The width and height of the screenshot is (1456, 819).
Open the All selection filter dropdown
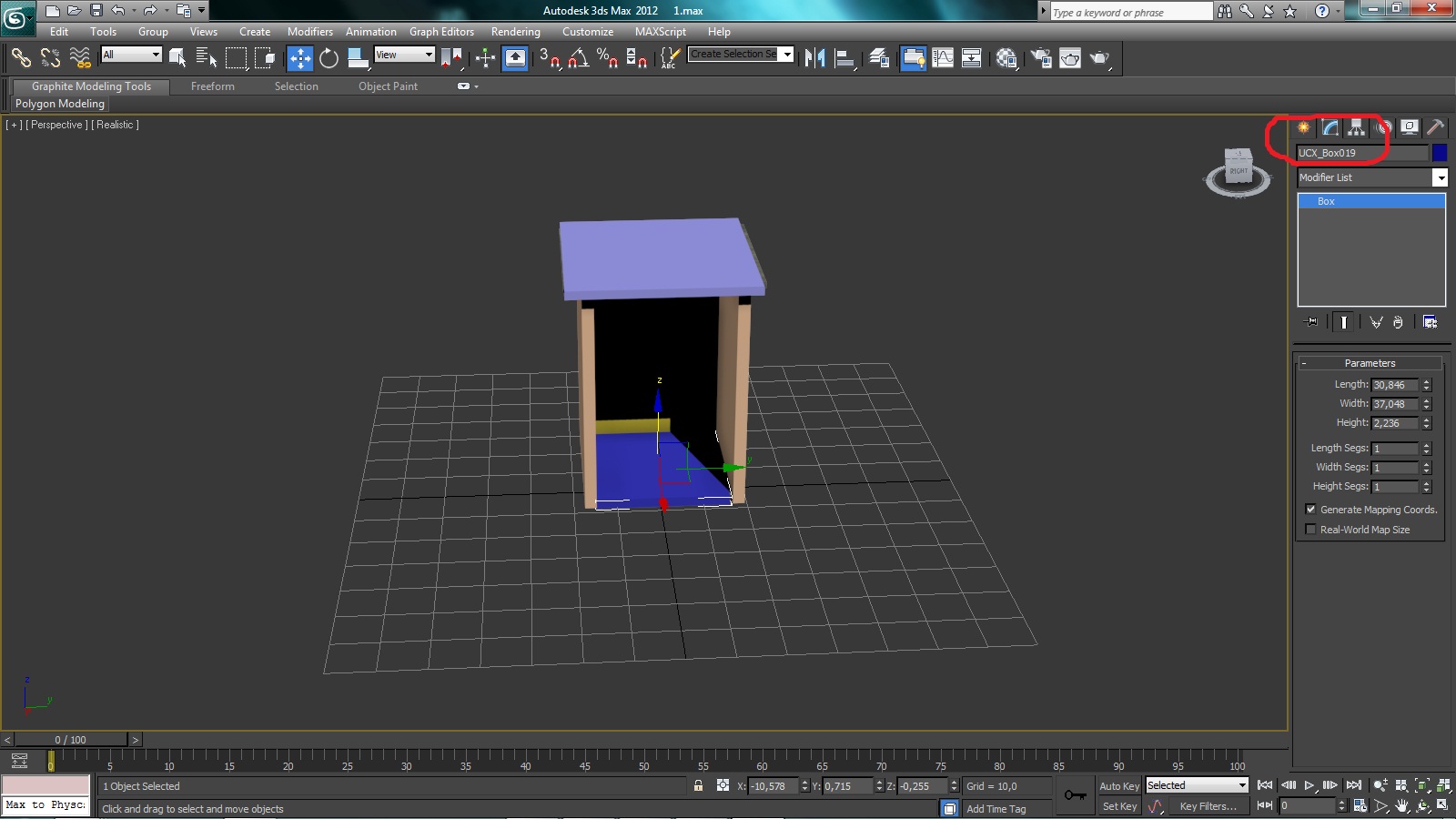(x=131, y=56)
